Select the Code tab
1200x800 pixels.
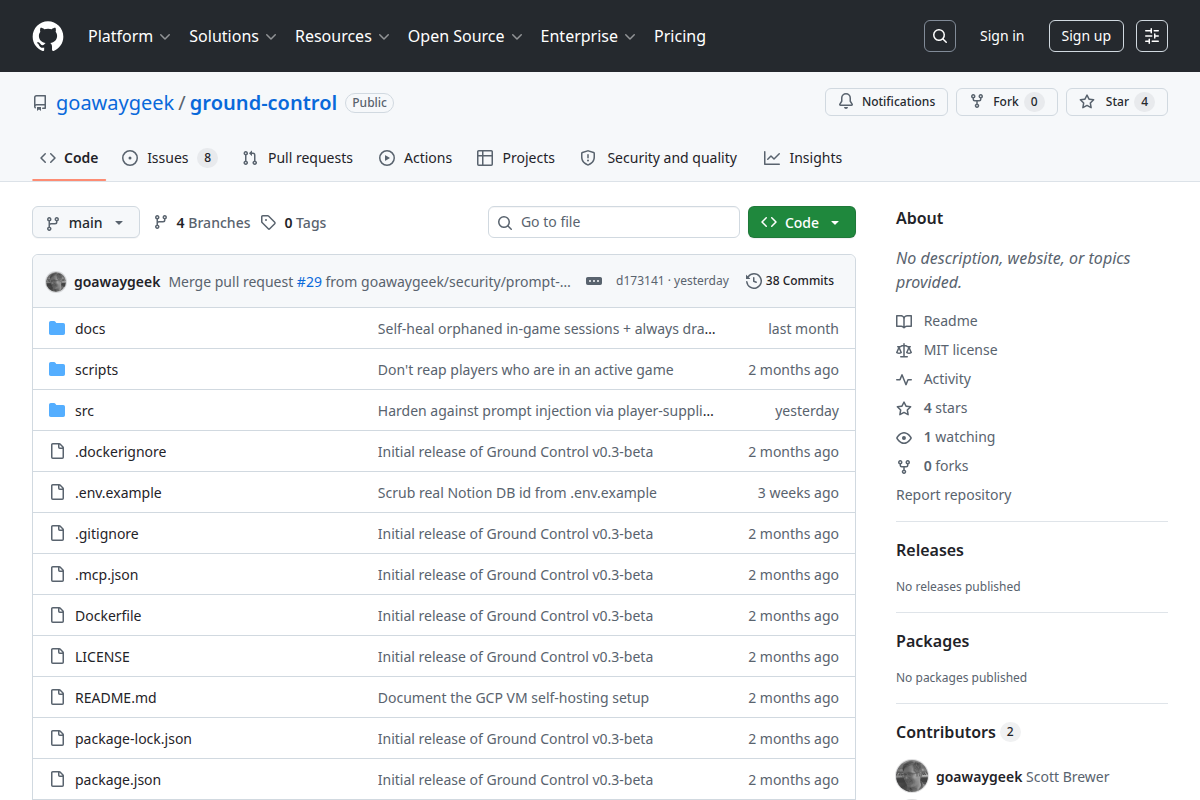click(x=69, y=158)
